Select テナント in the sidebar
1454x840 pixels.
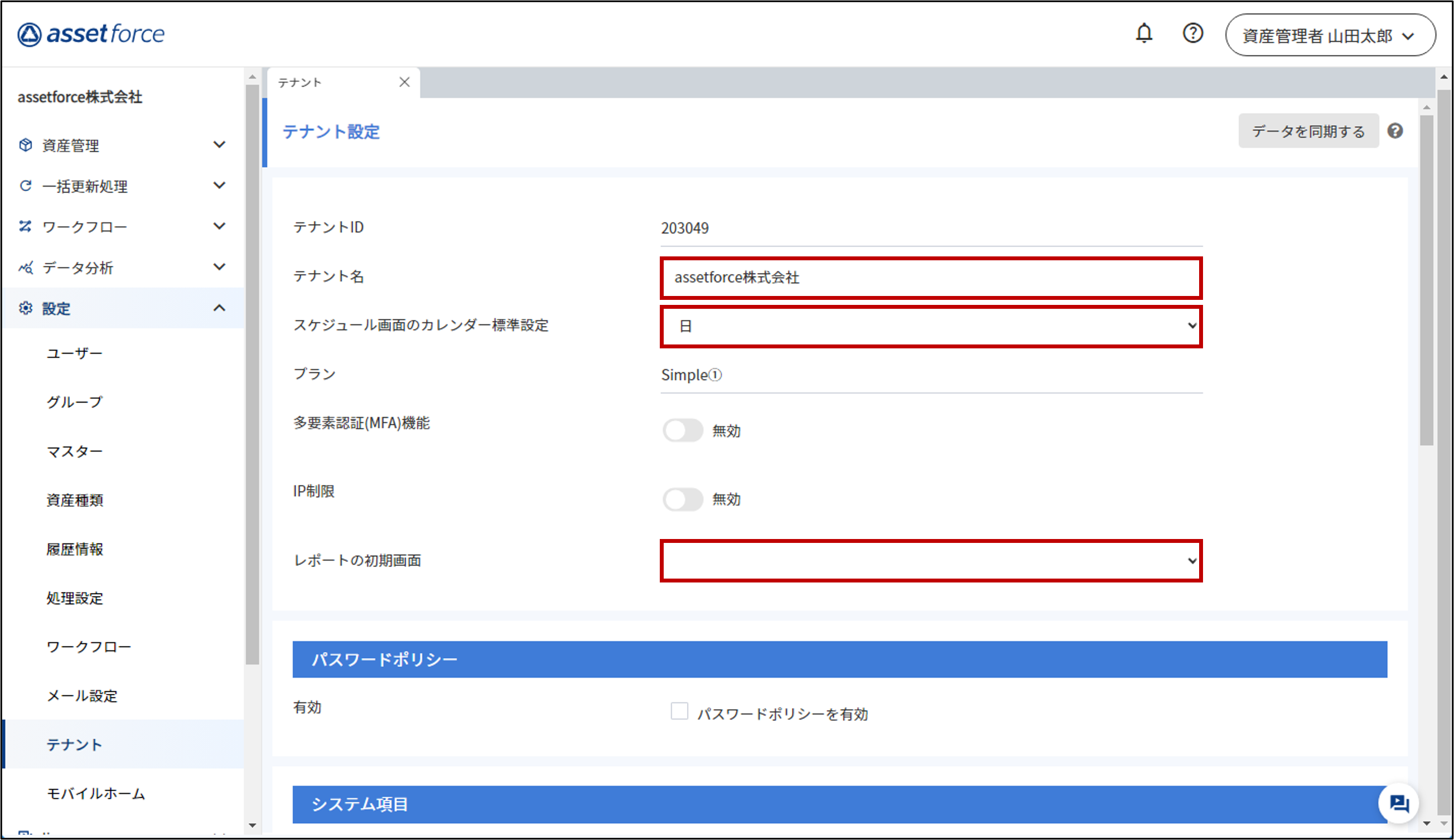point(123,744)
